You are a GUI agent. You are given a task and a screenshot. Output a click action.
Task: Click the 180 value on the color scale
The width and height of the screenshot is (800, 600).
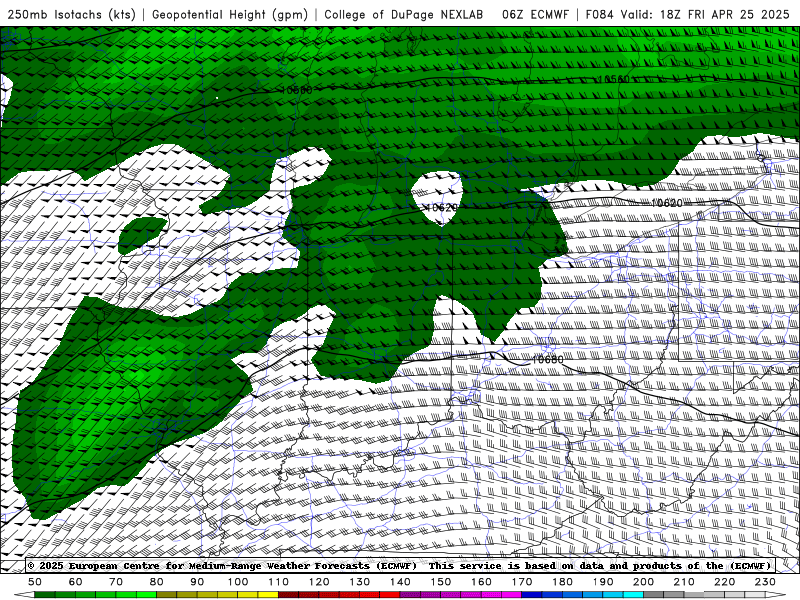tap(562, 582)
